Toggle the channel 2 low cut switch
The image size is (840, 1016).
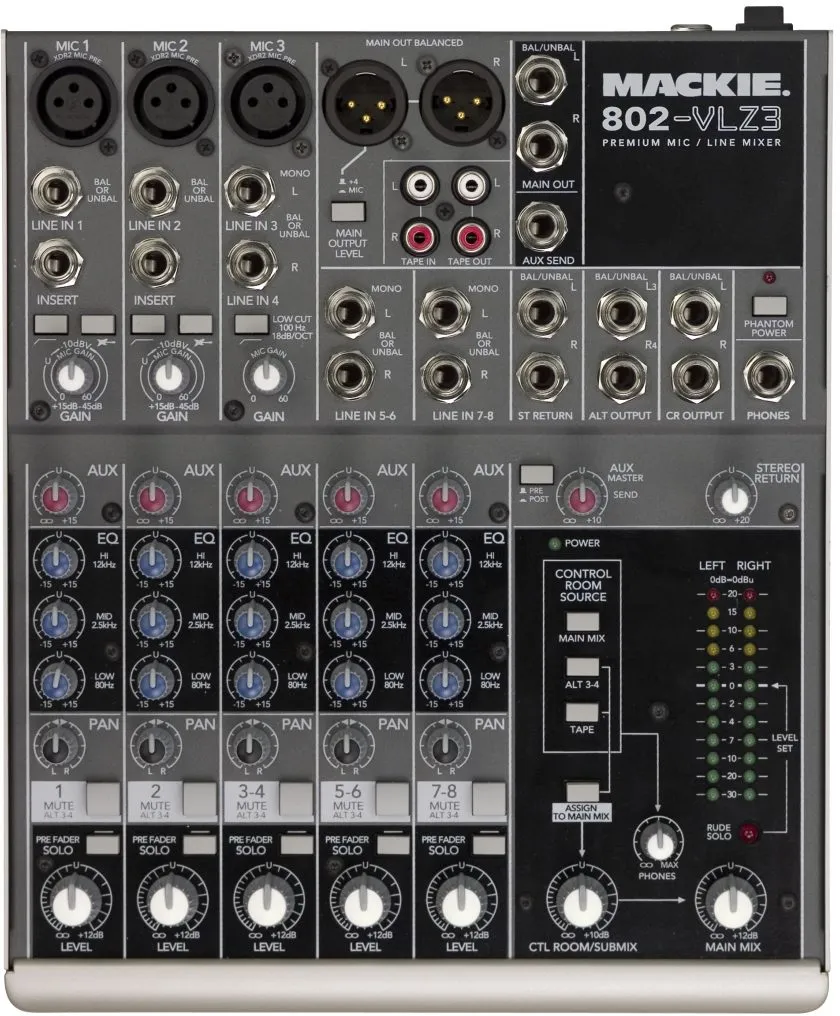147,324
